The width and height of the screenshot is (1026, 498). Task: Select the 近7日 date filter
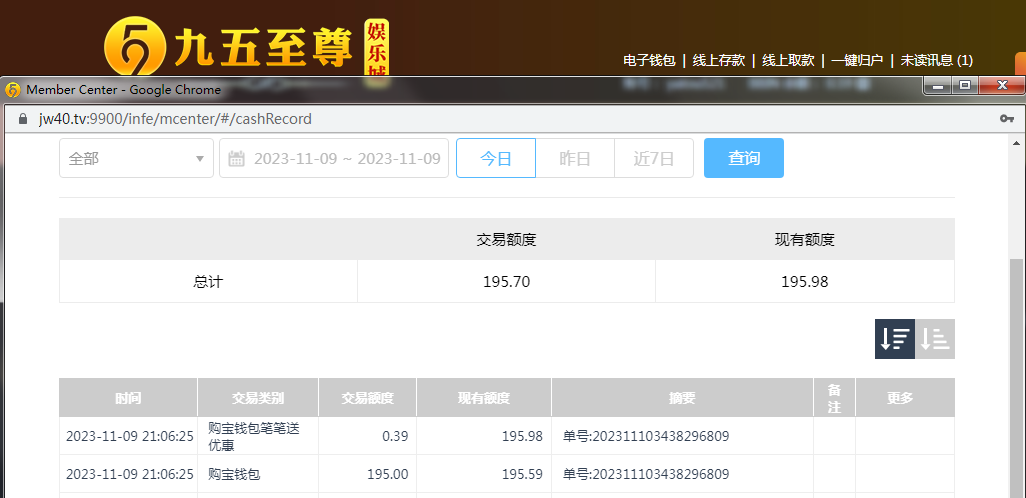654,158
